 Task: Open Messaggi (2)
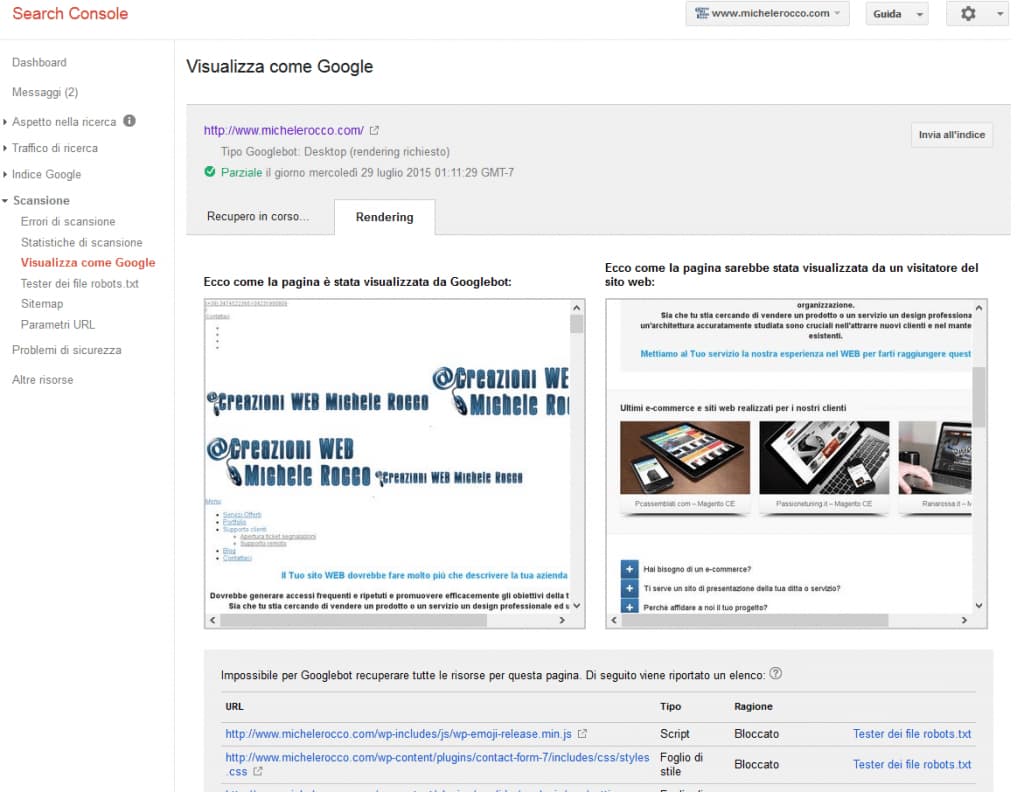pos(45,92)
